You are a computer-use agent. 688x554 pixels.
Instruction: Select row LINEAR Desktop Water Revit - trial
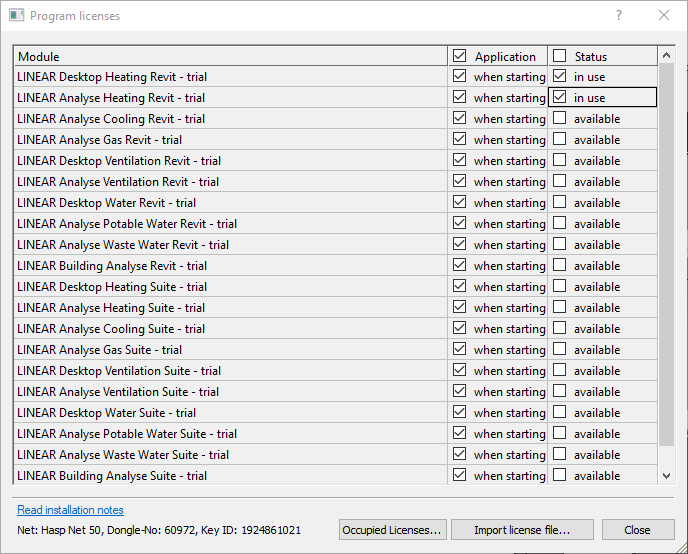pyautogui.click(x=336, y=203)
